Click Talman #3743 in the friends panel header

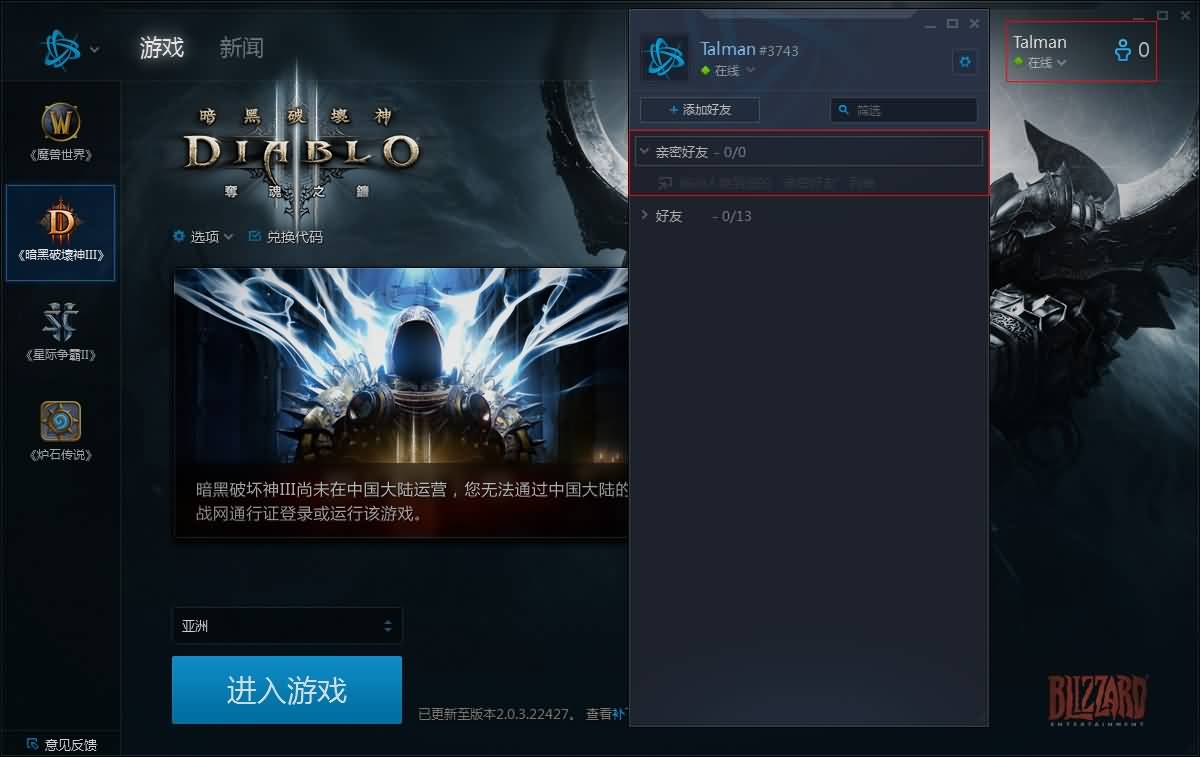(x=750, y=49)
